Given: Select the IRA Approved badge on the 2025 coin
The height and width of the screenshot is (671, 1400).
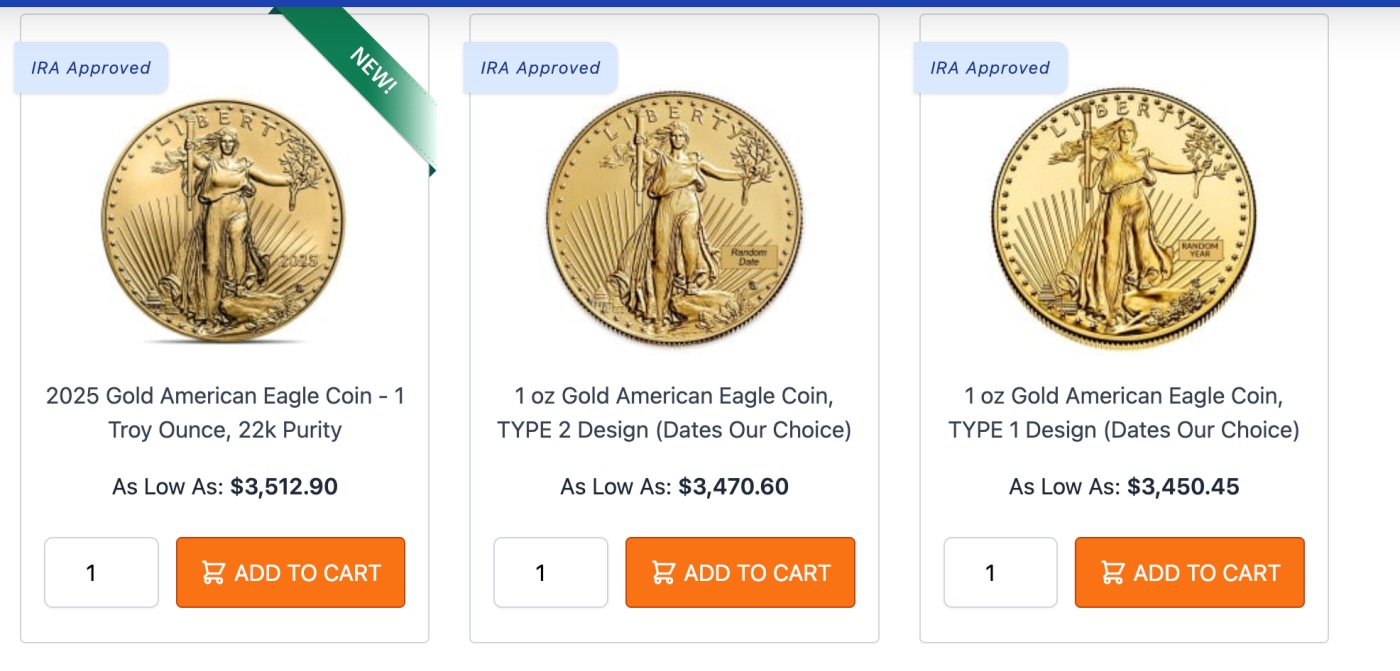Looking at the screenshot, I should (x=90, y=67).
